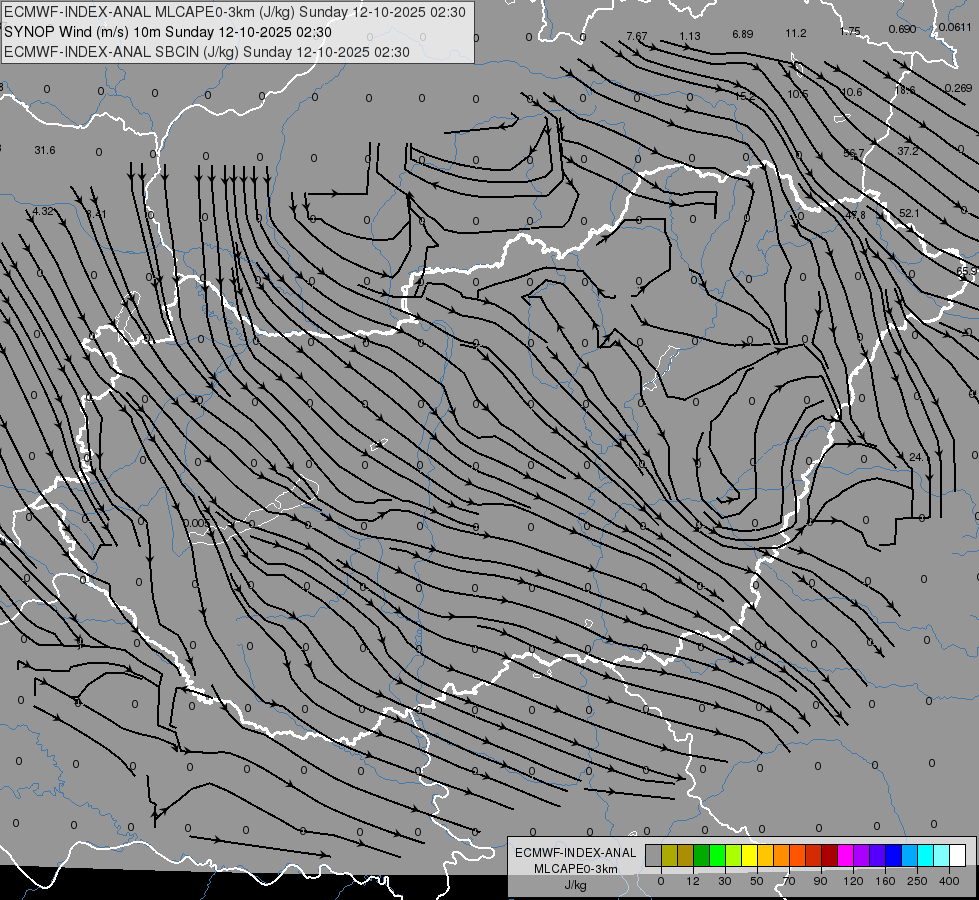This screenshot has width=979, height=900.
Task: Pick the 37.2 map value
Action: pyautogui.click(x=907, y=151)
